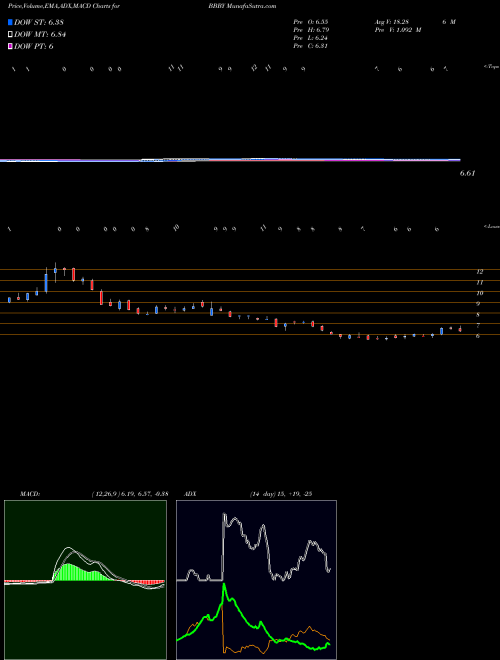This screenshot has width=500, height=660.
Task: Click the ADX (14 day) parameters text
Action: coord(281,494)
